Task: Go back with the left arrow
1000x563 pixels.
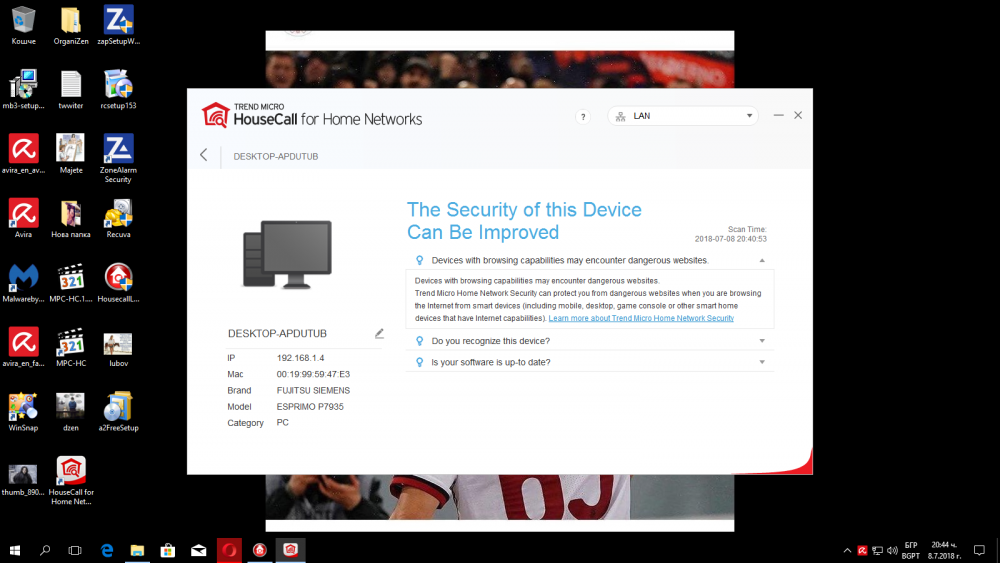Action: coord(204,155)
